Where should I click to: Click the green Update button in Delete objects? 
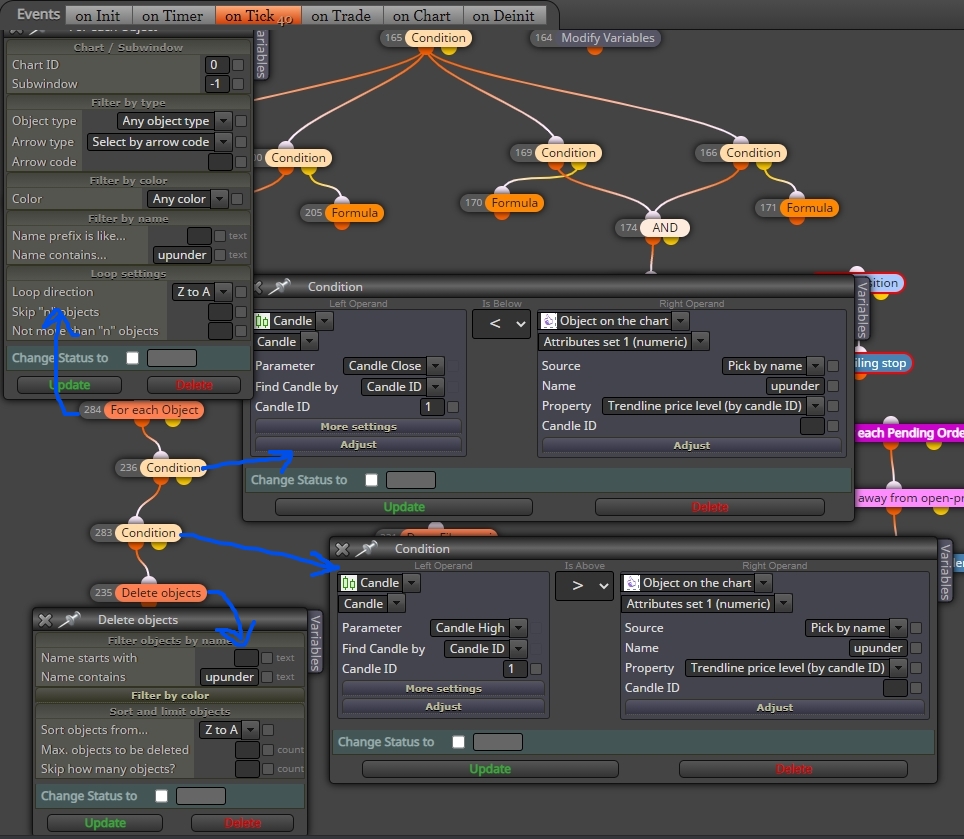[105, 822]
